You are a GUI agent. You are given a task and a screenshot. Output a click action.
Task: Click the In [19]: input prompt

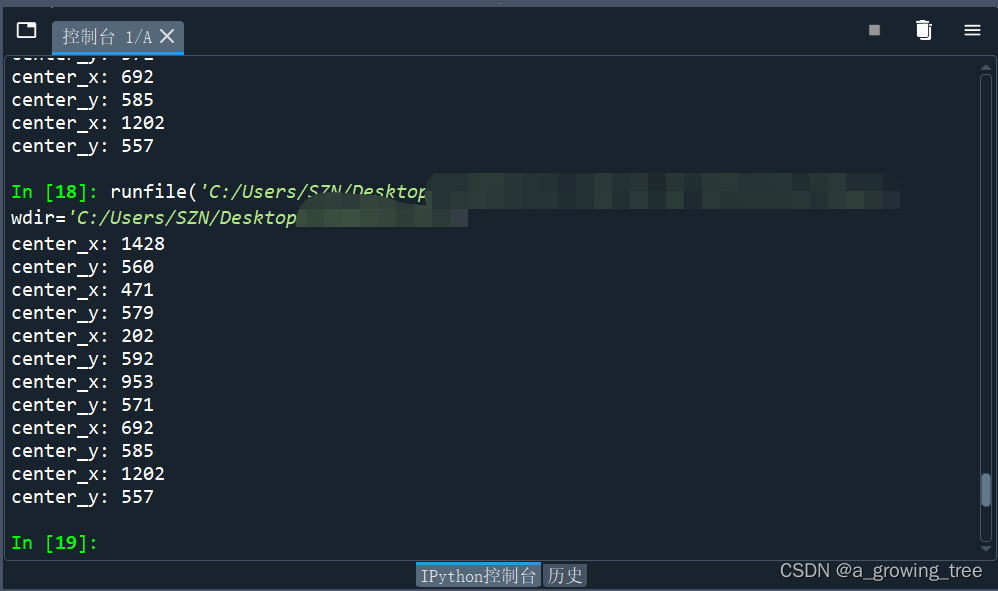(55, 543)
